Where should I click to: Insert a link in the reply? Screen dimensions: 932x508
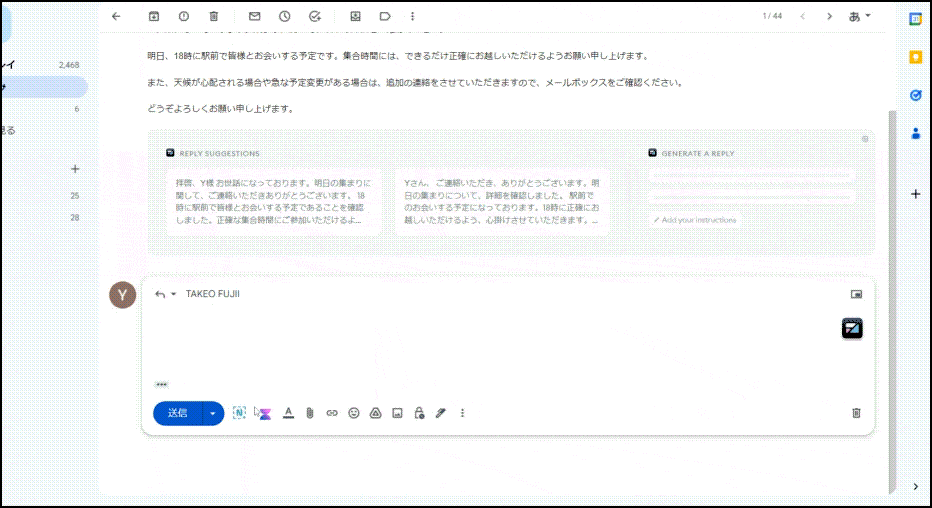[332, 413]
